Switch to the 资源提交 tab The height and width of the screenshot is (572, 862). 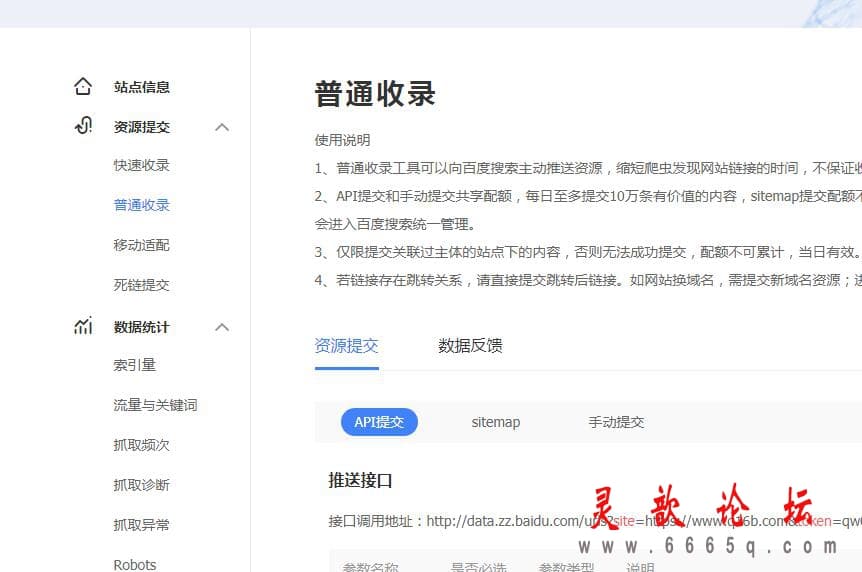(x=346, y=346)
